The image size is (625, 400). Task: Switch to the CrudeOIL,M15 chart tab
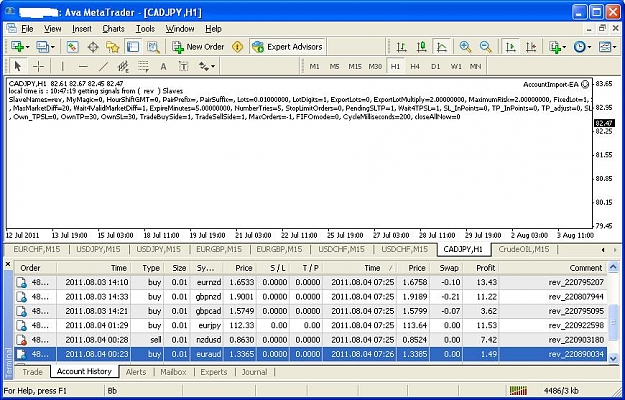[x=524, y=249]
